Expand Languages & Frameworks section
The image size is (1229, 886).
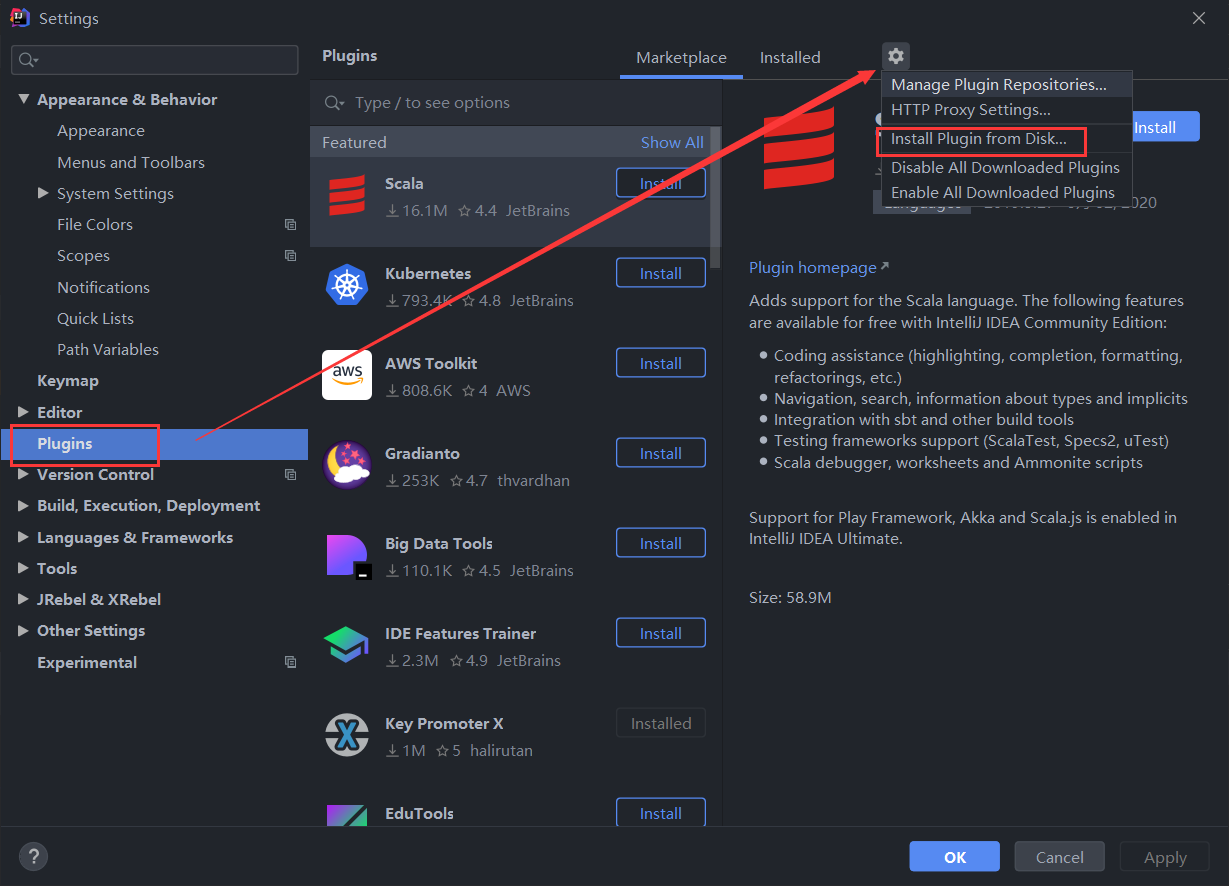24,537
